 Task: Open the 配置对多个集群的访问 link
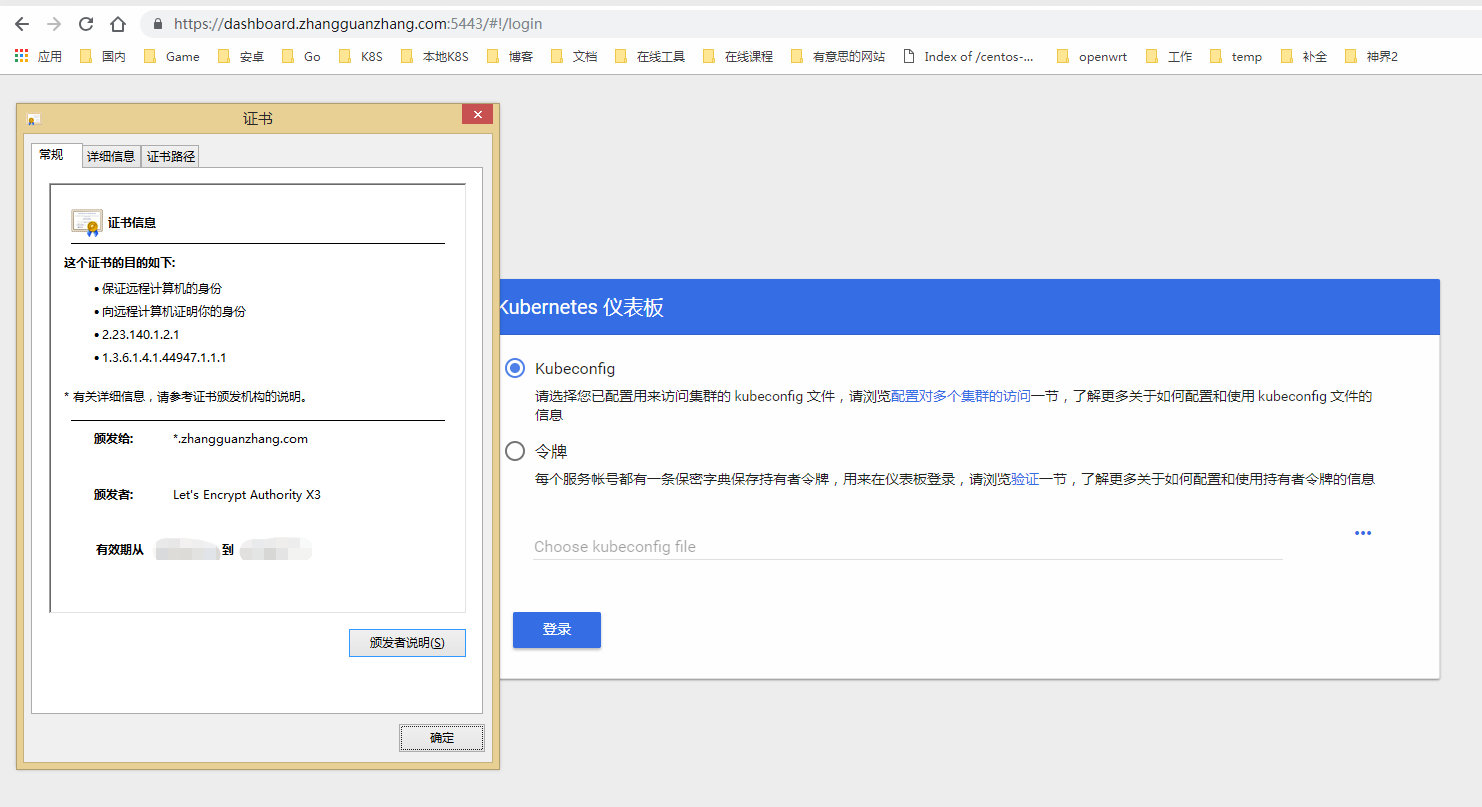960,396
